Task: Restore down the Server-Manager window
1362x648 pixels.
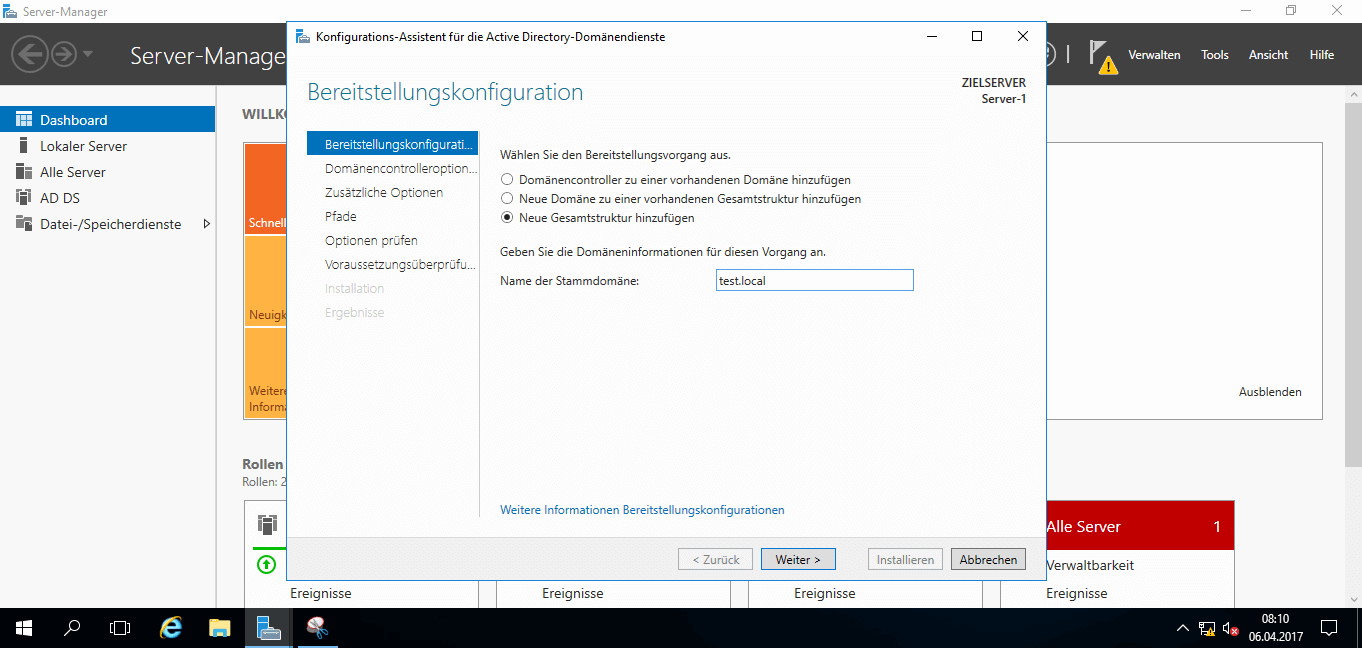Action: [1291, 11]
